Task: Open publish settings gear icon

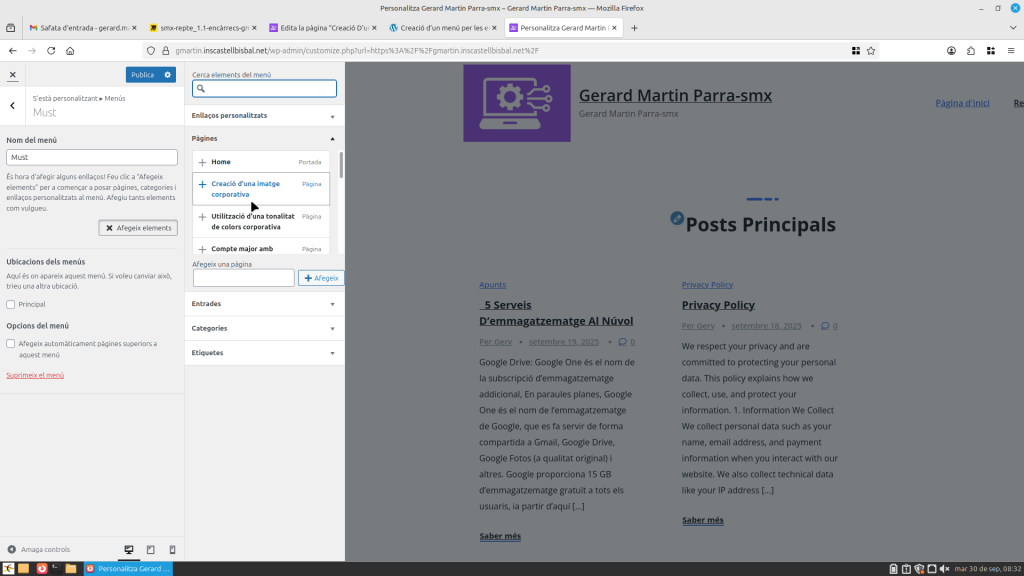Action: (168, 75)
